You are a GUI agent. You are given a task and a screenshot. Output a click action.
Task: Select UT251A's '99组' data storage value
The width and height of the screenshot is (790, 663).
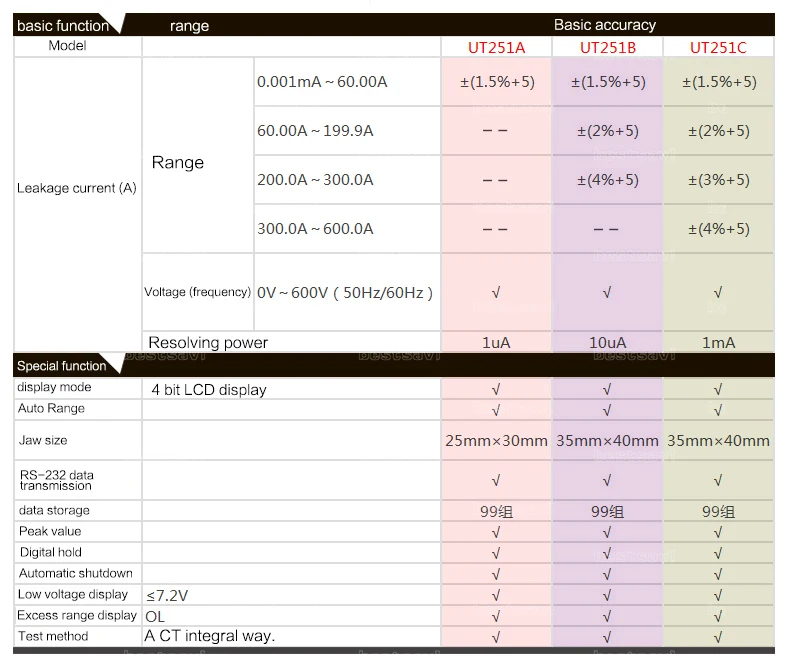496,512
